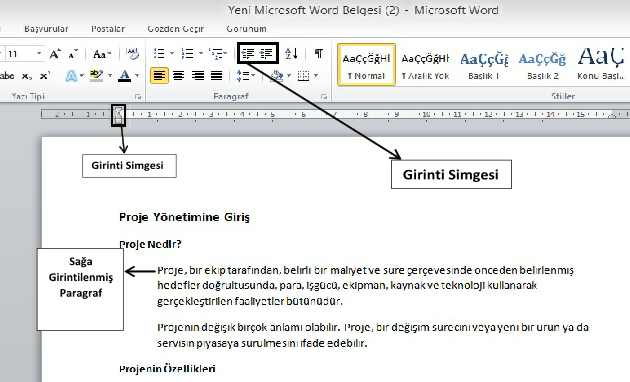
Task: Apply the Başlık 1 style
Action: tap(484, 65)
